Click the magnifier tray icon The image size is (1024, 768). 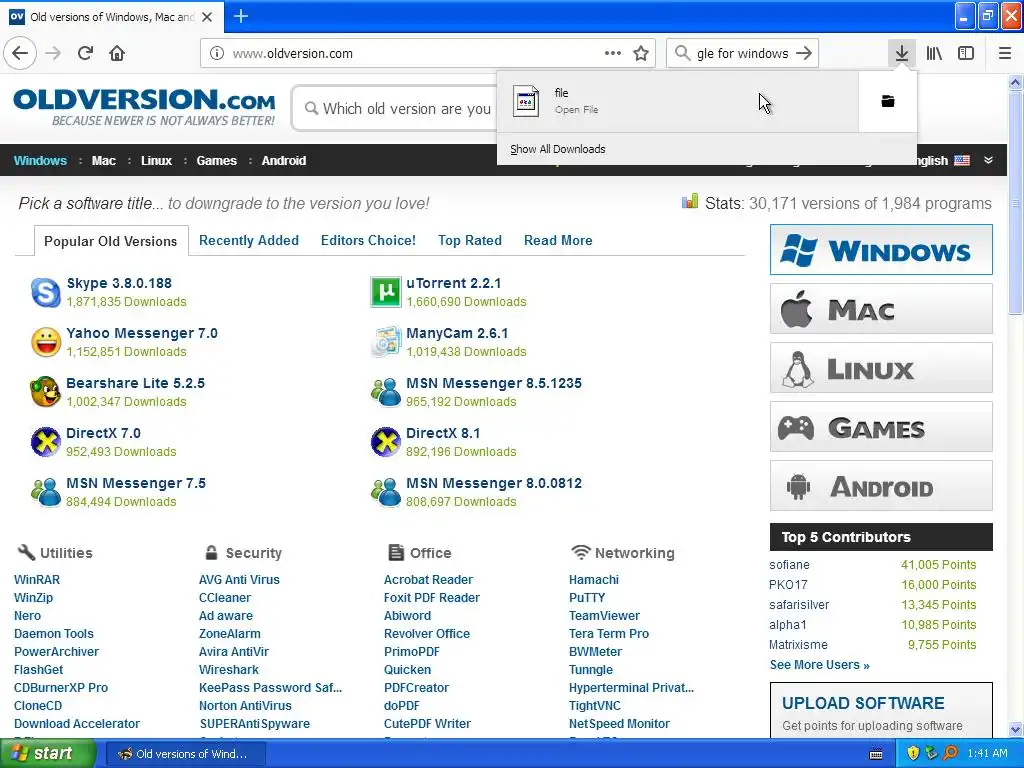pos(950,754)
